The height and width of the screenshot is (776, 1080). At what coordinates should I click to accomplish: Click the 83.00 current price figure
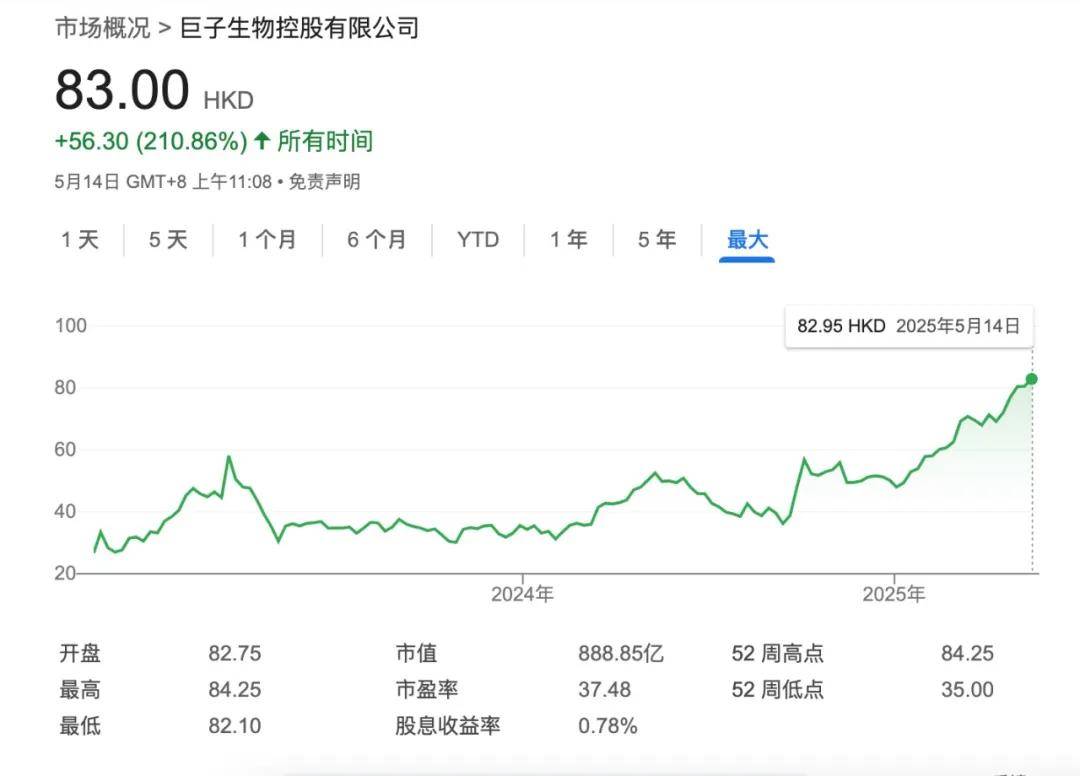pyautogui.click(x=122, y=90)
